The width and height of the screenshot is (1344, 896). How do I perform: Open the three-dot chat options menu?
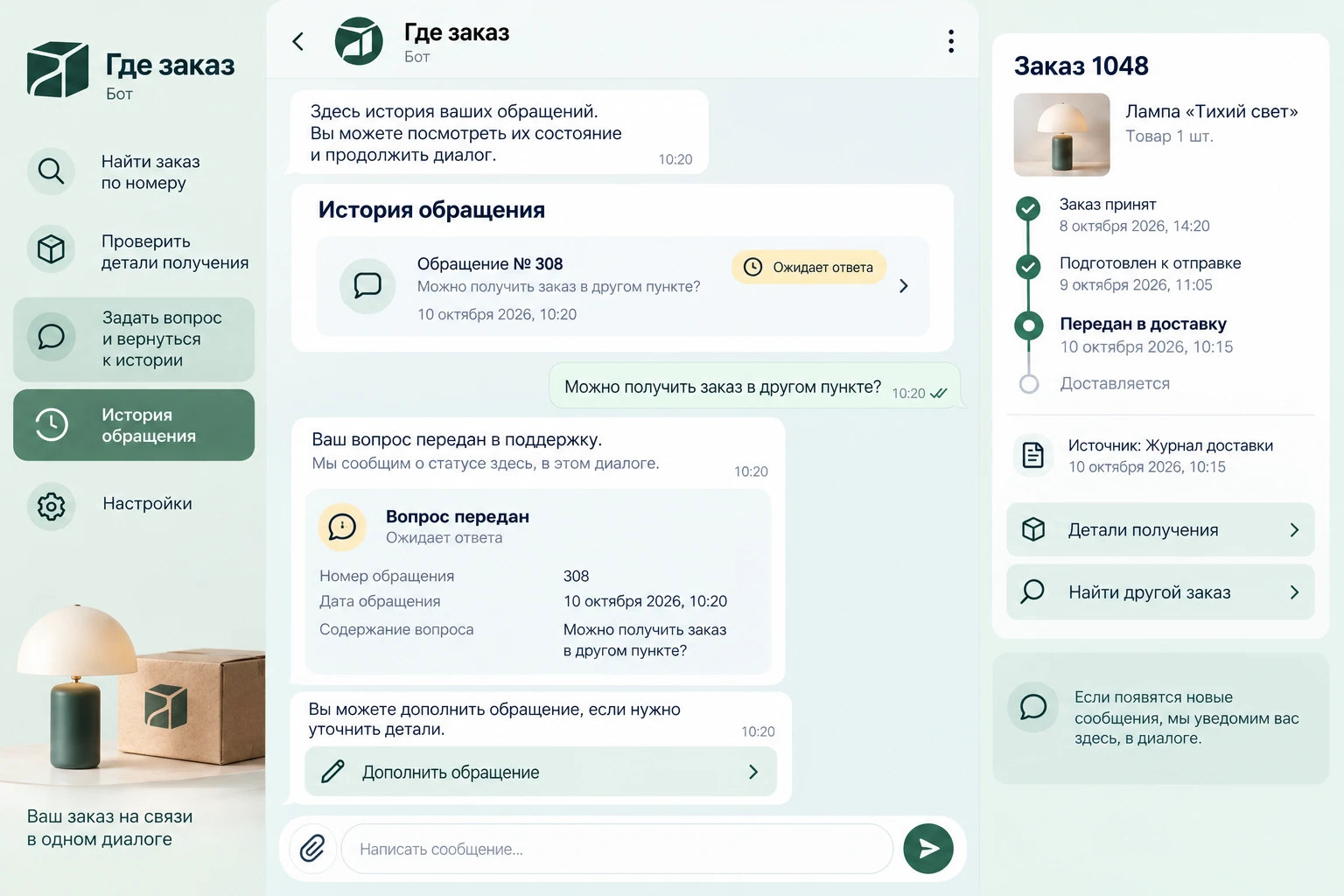click(951, 41)
